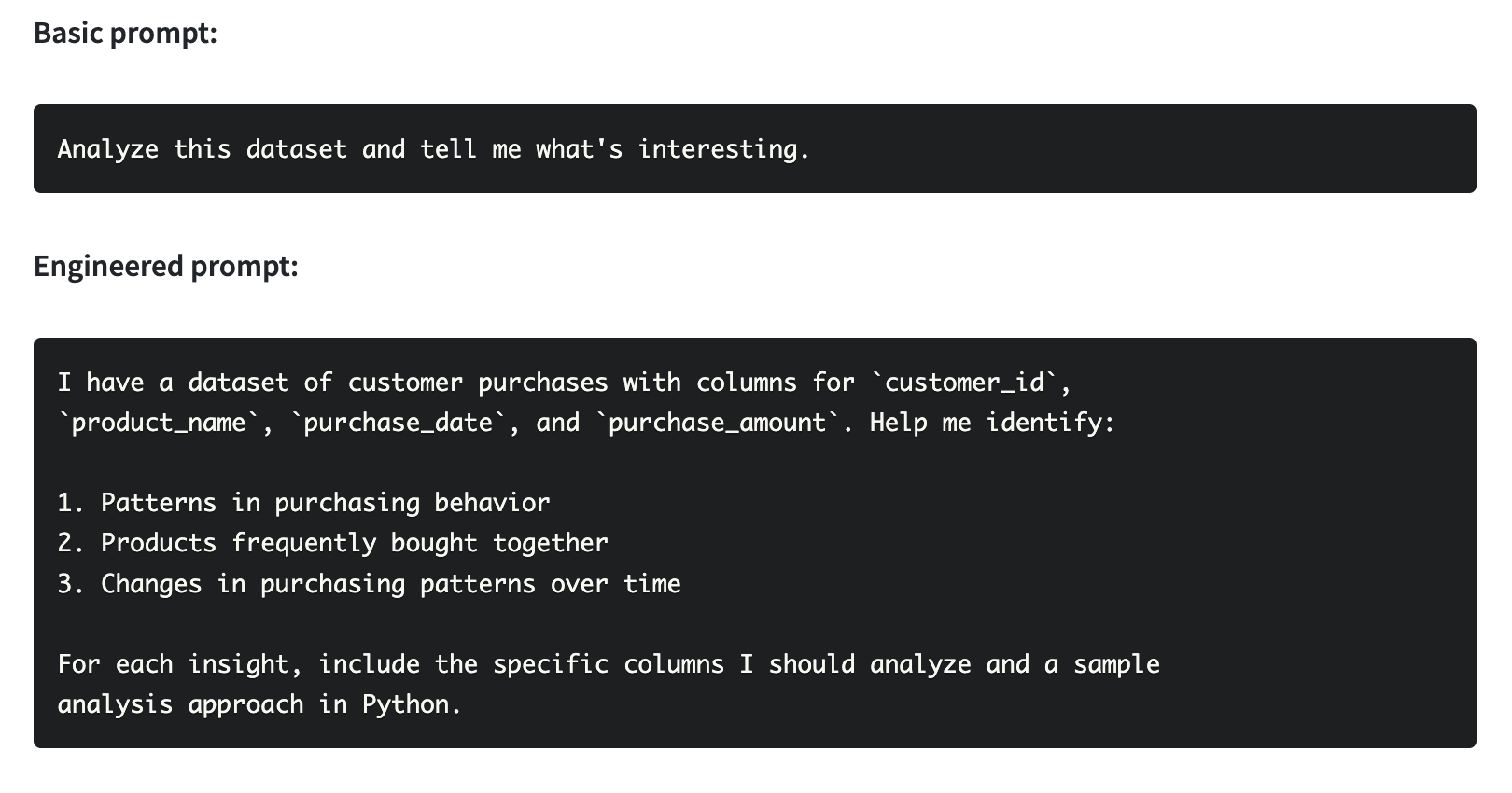Click the line "Patterns in purchasing behavior"
This screenshot has width=1512, height=793.
(304, 503)
